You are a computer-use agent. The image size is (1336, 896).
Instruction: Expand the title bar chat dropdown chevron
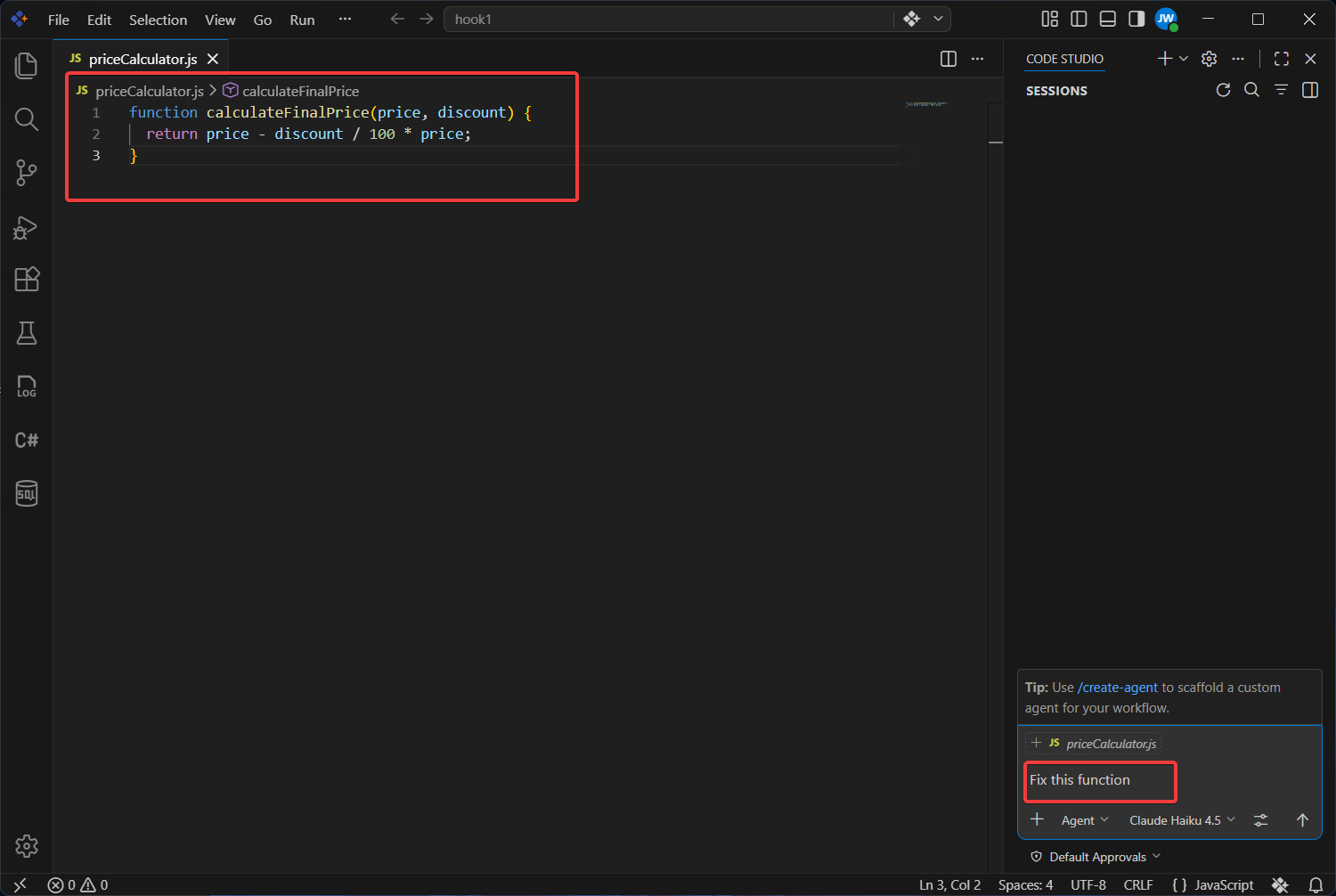938,19
